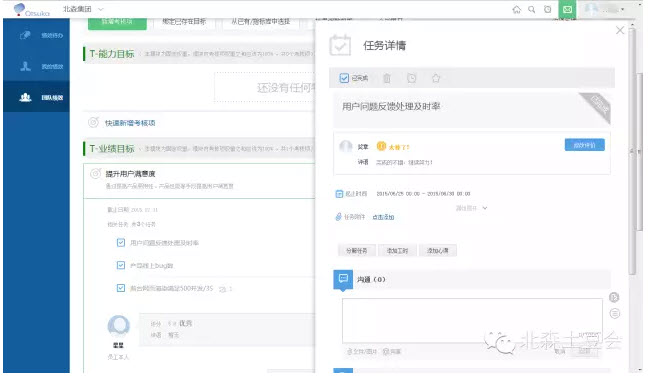Click the praise text next to the medal badge
648x378 pixels.
[x=398, y=147]
